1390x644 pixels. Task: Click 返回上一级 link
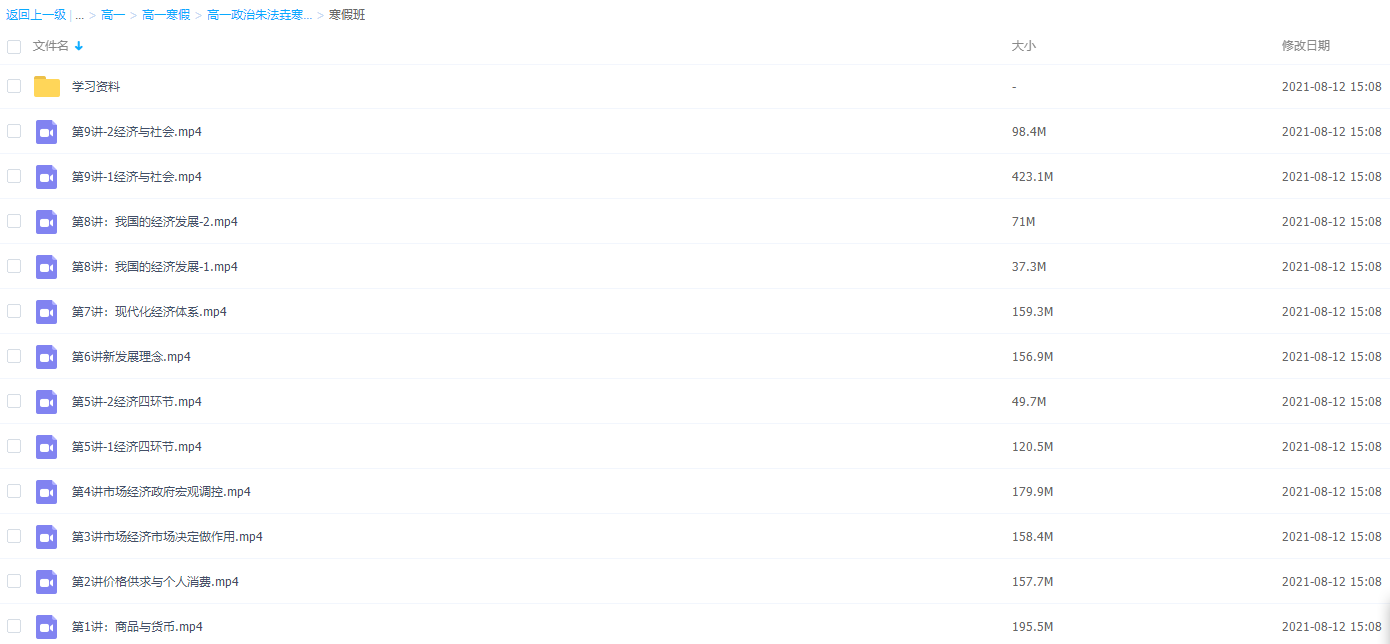click(36, 15)
